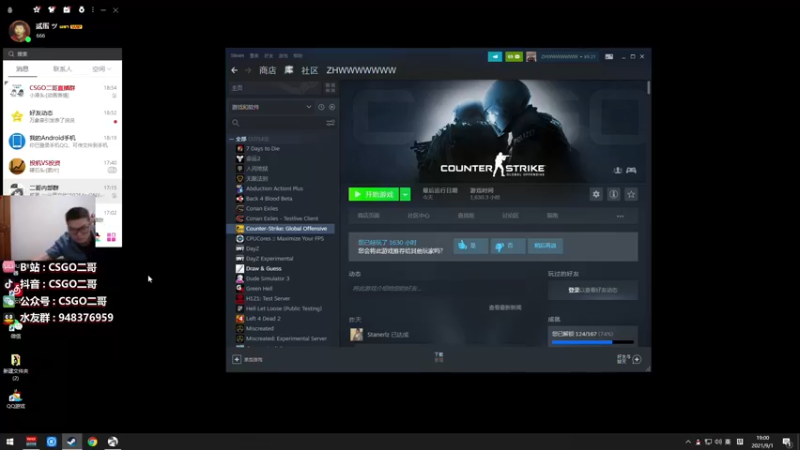This screenshot has width=800, height=450.
Task: Open 社区中心 community hub link
Action: coord(418,216)
